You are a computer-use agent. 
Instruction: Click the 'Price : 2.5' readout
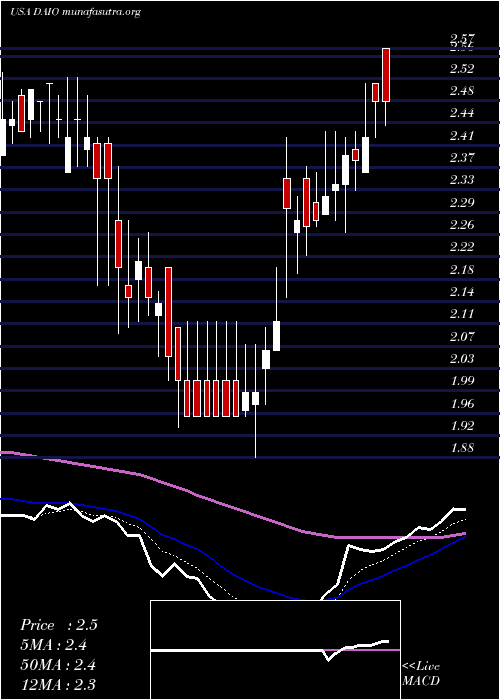(x=58, y=625)
